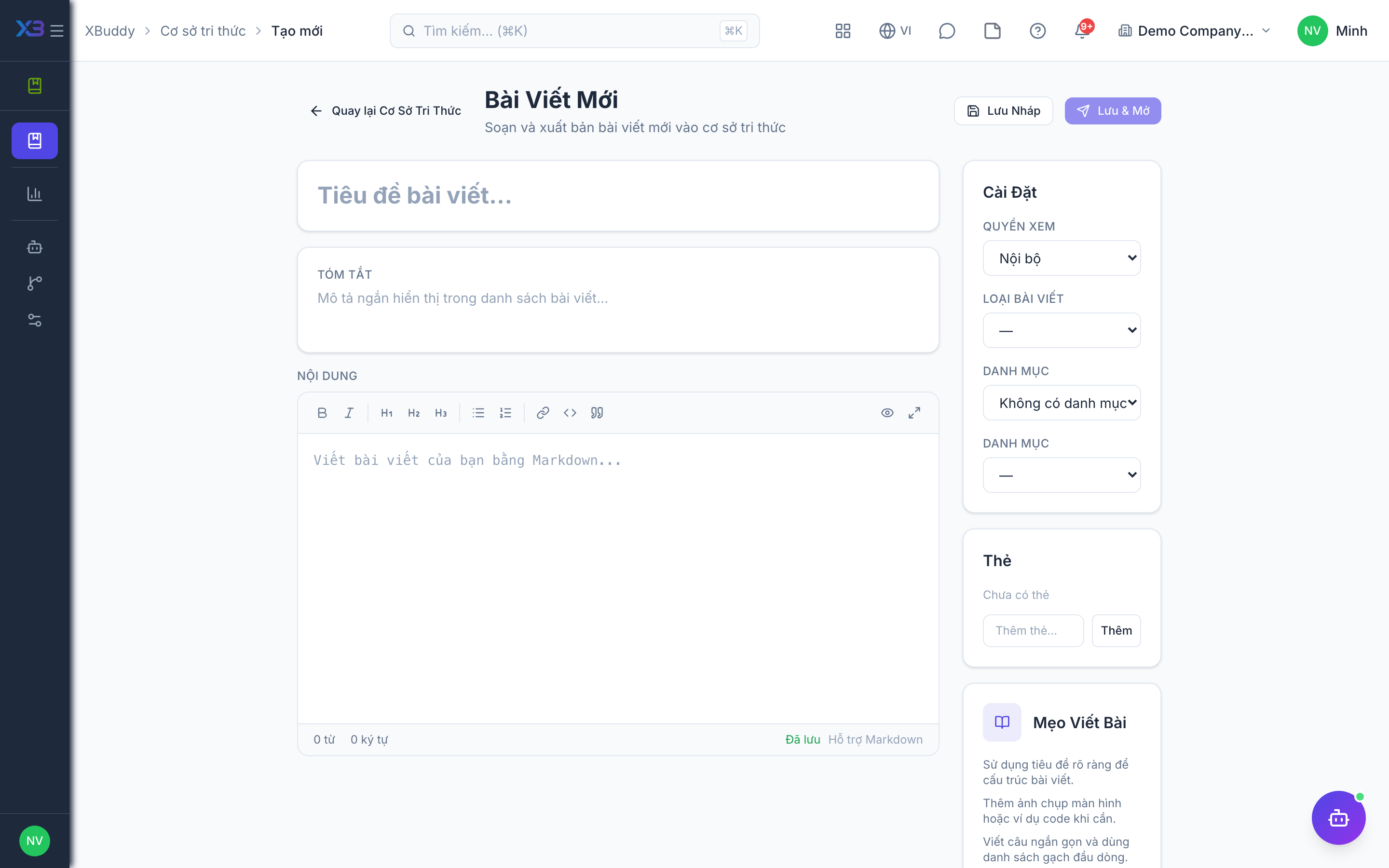Screen dimensions: 1389x868
Task: Insert blockquote
Action: point(597,413)
